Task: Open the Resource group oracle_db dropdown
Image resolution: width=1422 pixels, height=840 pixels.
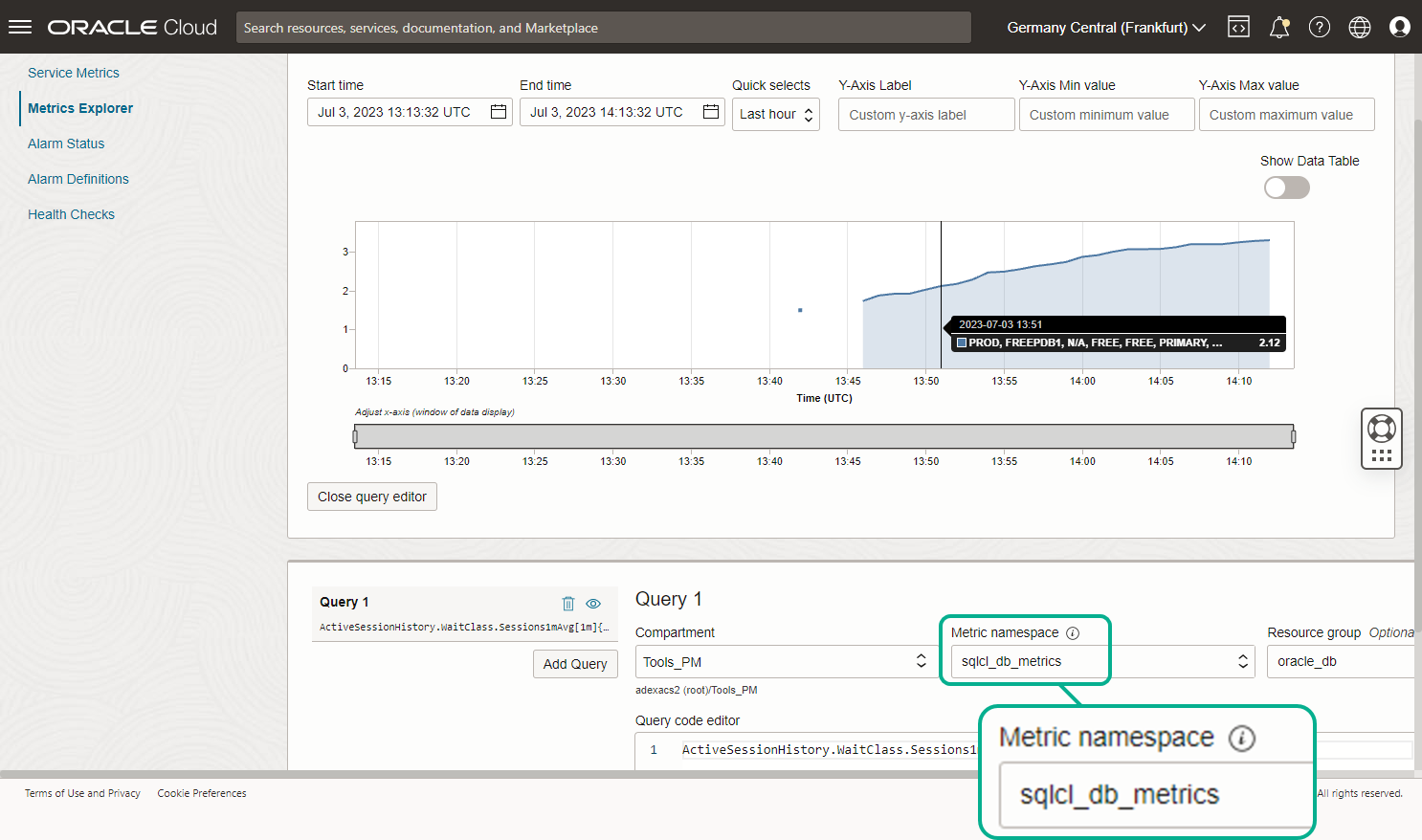Action: pos(1341,661)
